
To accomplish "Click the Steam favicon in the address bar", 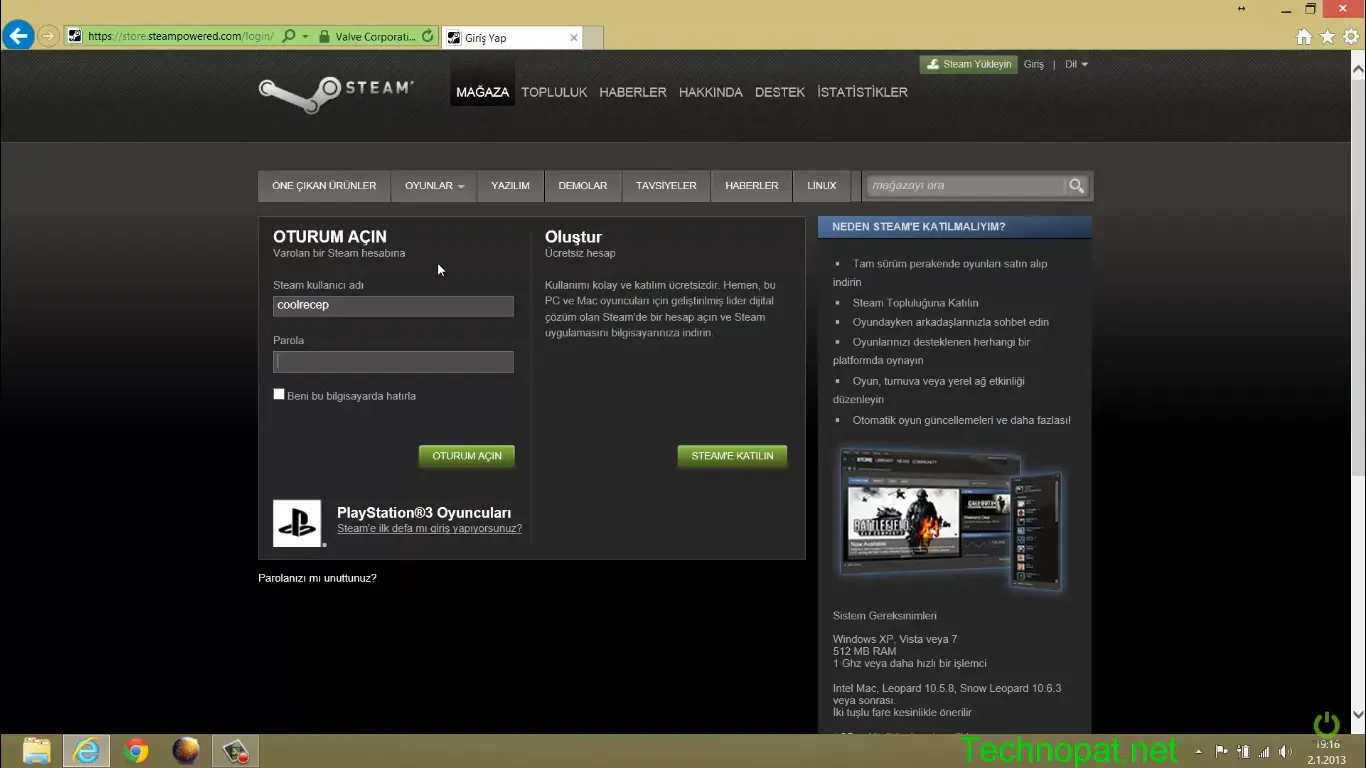I will [x=74, y=37].
